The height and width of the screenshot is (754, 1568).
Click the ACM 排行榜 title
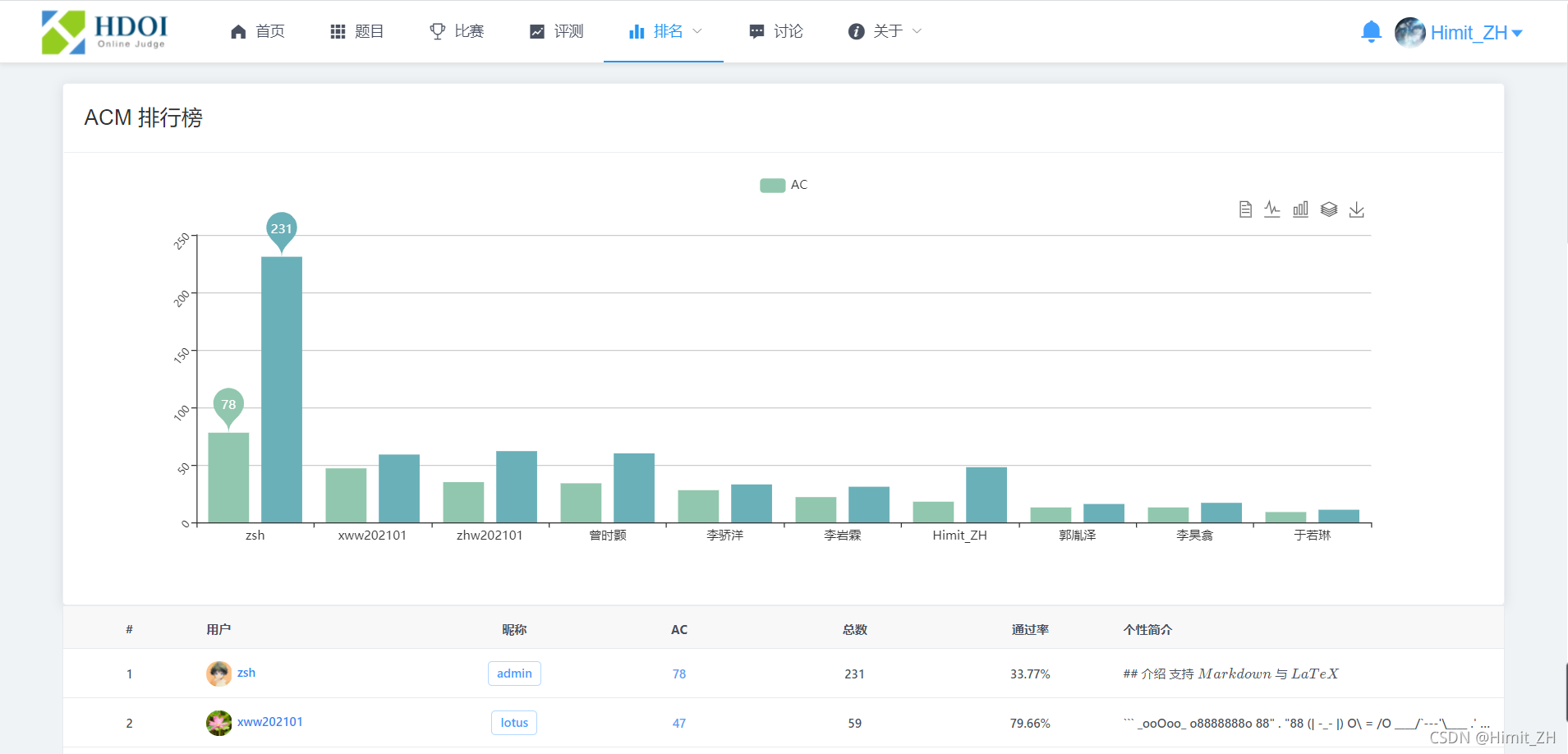click(x=144, y=118)
